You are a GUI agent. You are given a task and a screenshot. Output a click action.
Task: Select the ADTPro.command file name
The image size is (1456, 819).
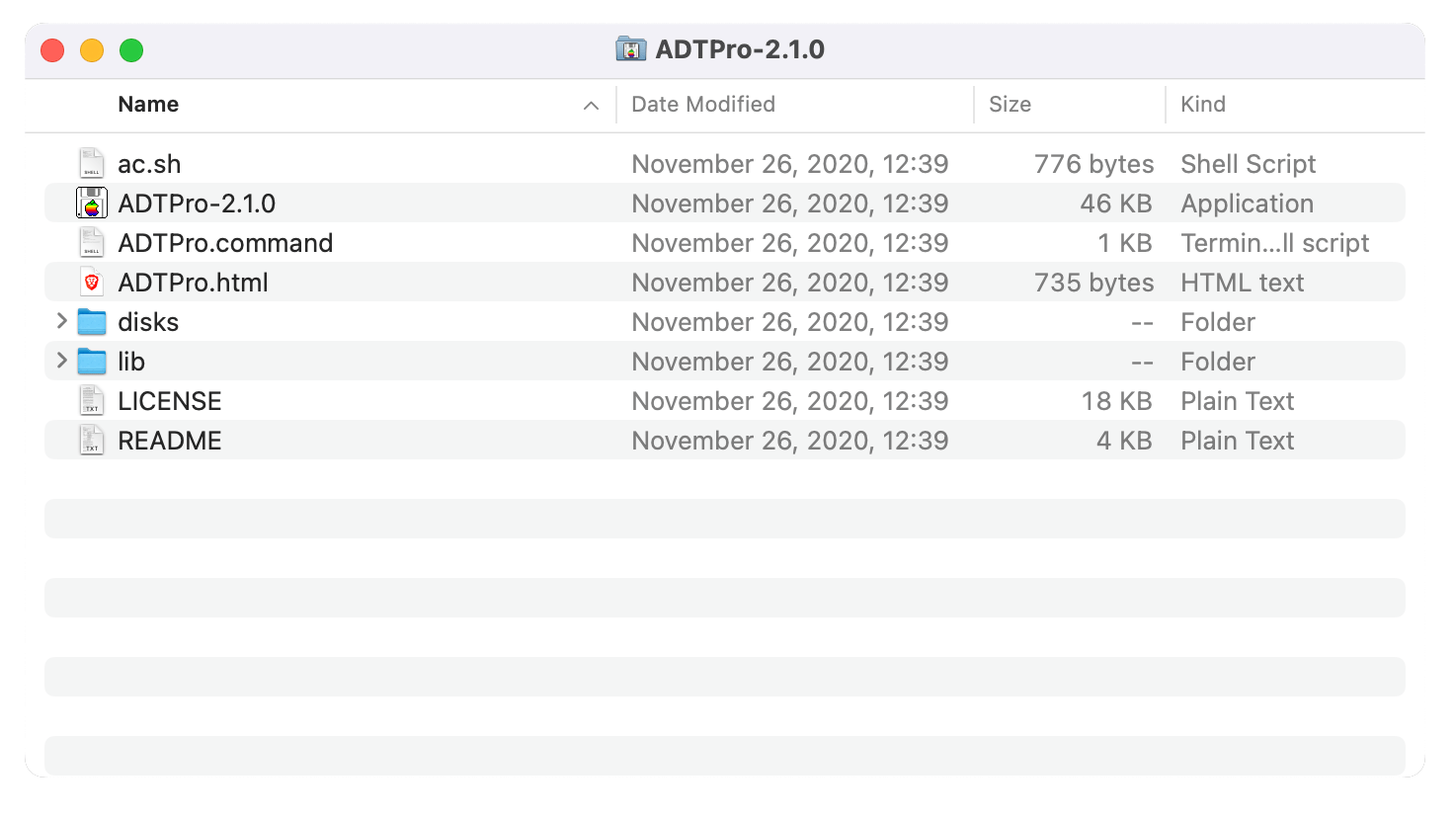click(x=225, y=242)
